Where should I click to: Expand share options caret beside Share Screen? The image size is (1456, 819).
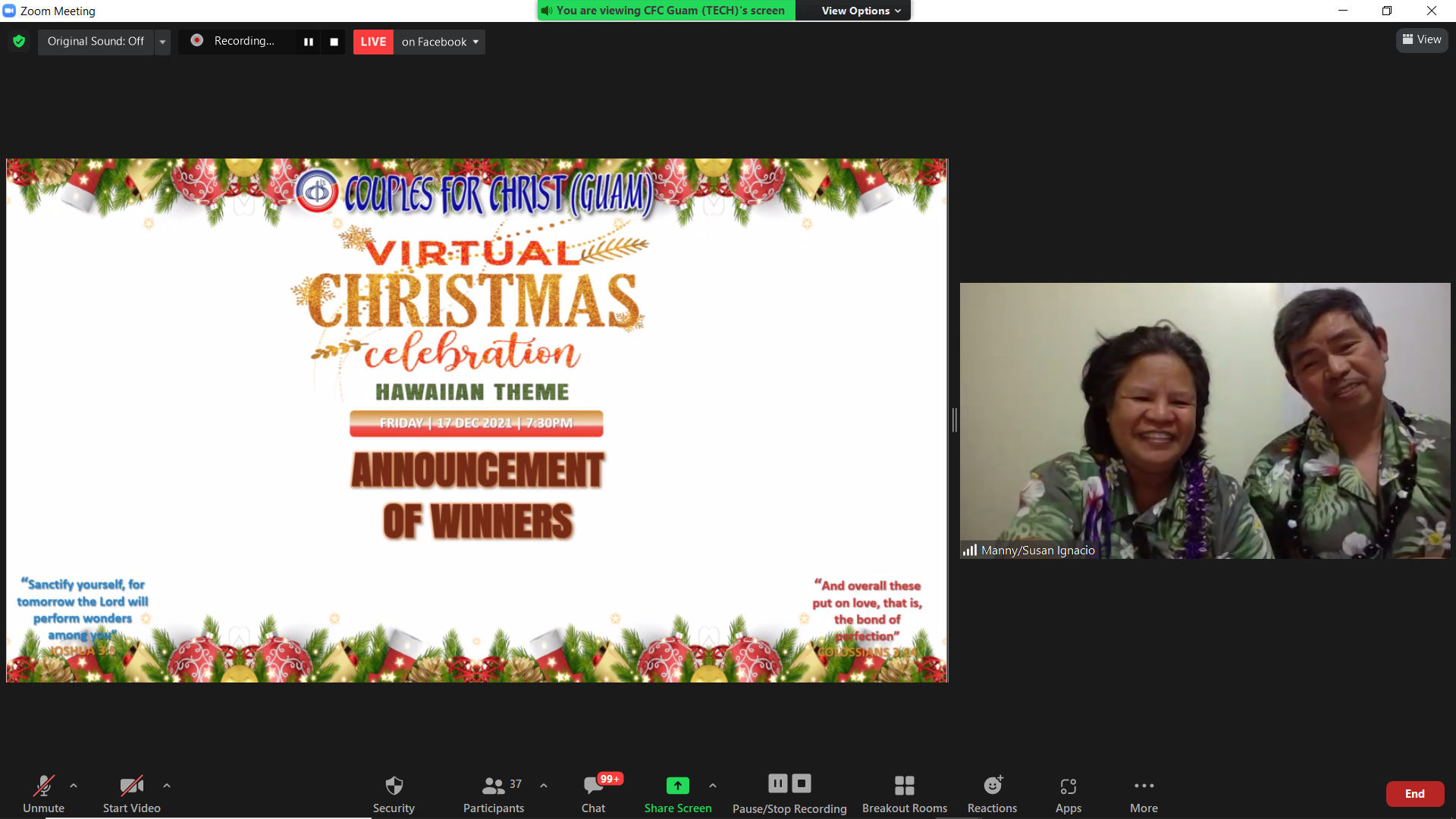pyautogui.click(x=713, y=786)
